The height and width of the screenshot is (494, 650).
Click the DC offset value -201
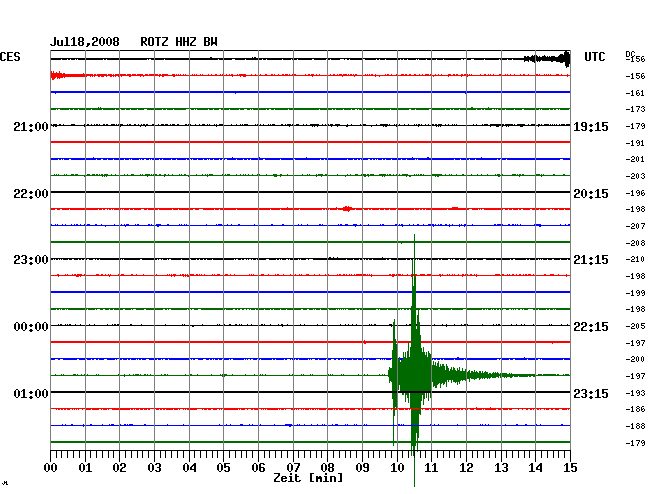tap(635, 159)
